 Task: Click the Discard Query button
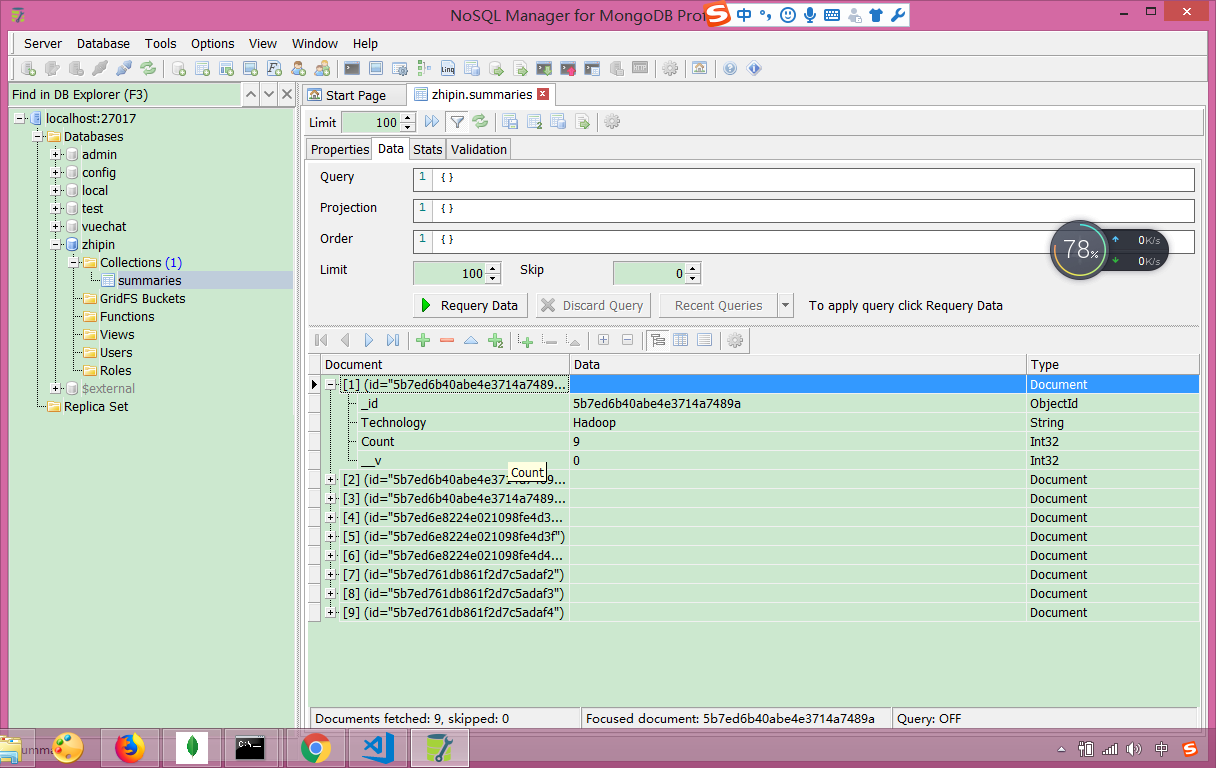(593, 306)
